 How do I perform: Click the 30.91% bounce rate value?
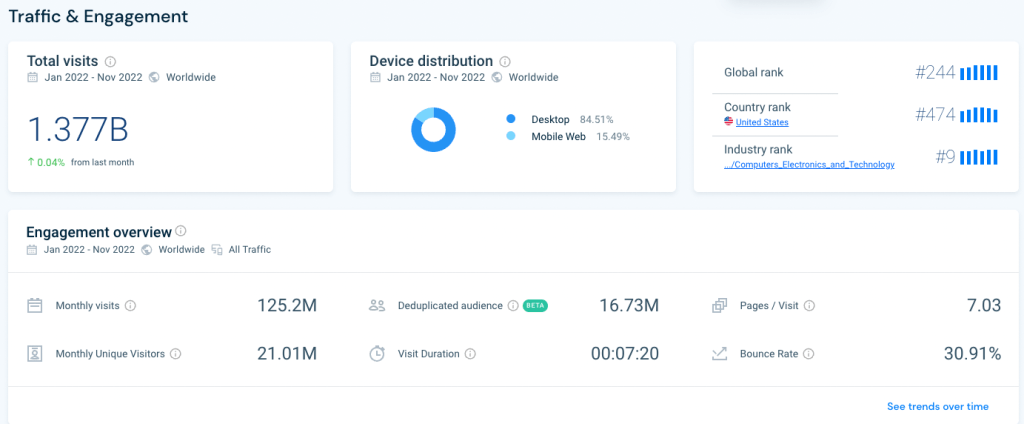pyautogui.click(x=972, y=354)
